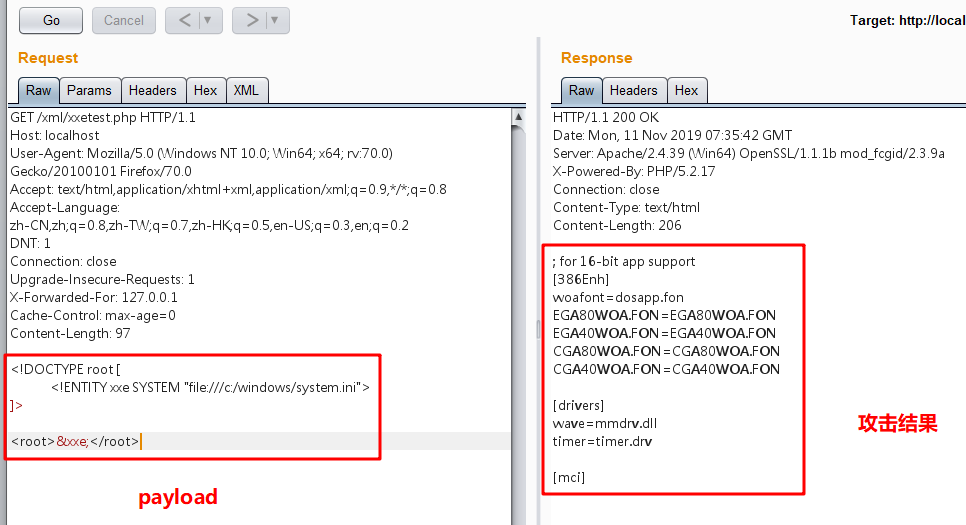Viewport: 966px width, 525px height.
Task: Click the divider handle between Request and Response
Action: 538,329
